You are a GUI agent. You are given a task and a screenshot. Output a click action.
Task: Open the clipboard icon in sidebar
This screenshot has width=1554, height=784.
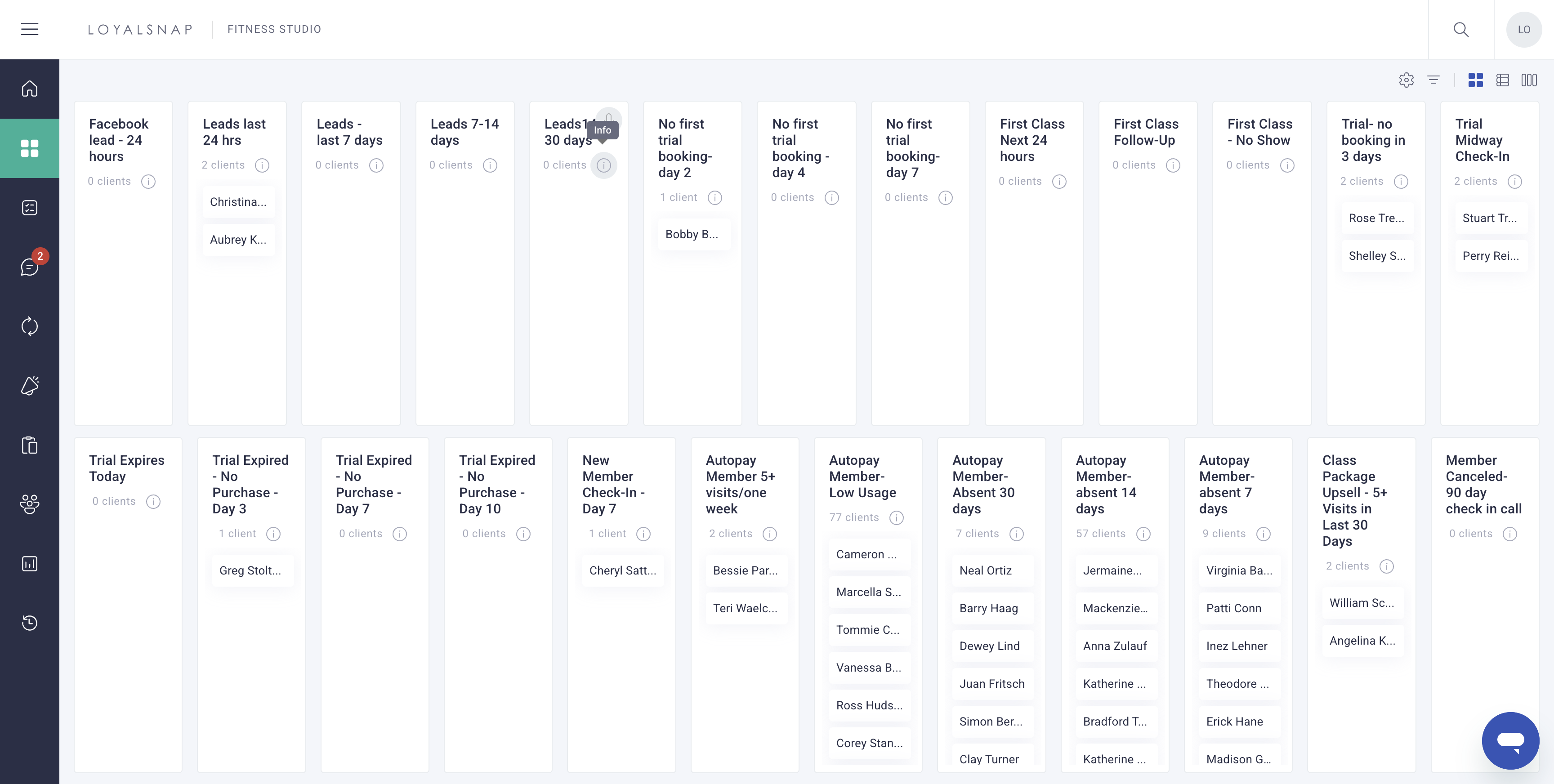30,445
